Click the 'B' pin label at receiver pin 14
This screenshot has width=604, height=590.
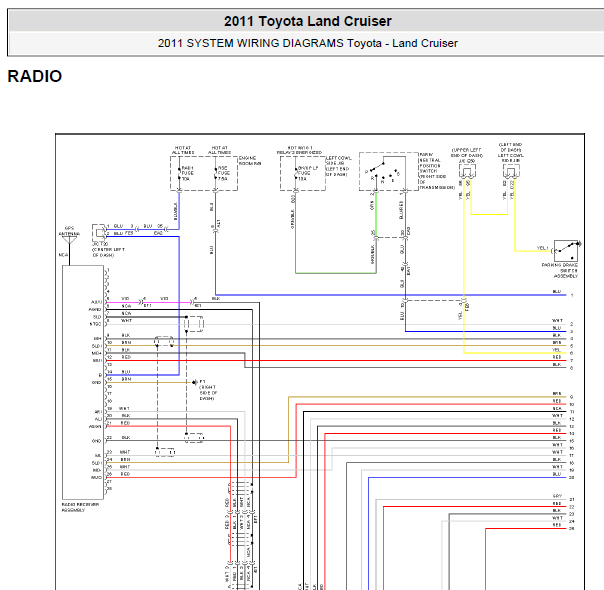click(x=100, y=375)
